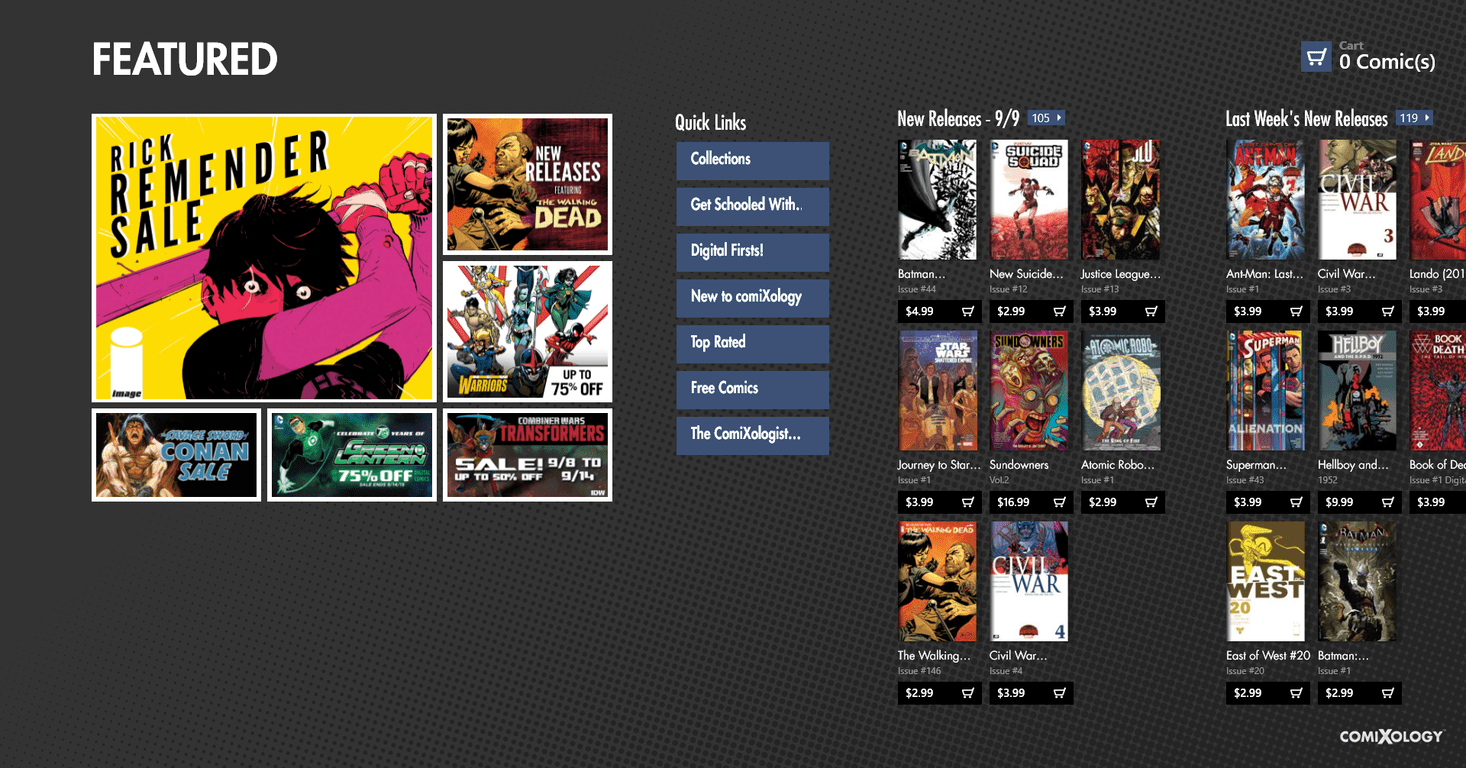This screenshot has height=768, width=1466.
Task: Add New Suicide Squad #12 to cart
Action: (1060, 311)
